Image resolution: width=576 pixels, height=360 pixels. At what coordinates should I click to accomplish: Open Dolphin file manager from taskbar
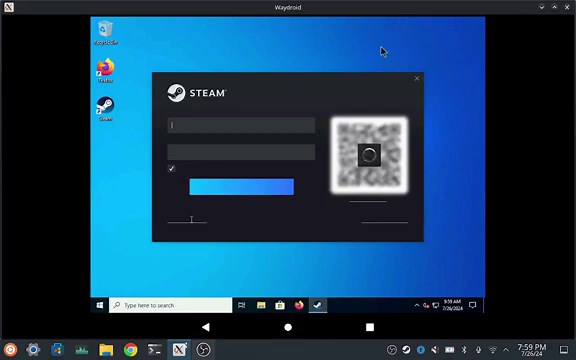(106, 350)
